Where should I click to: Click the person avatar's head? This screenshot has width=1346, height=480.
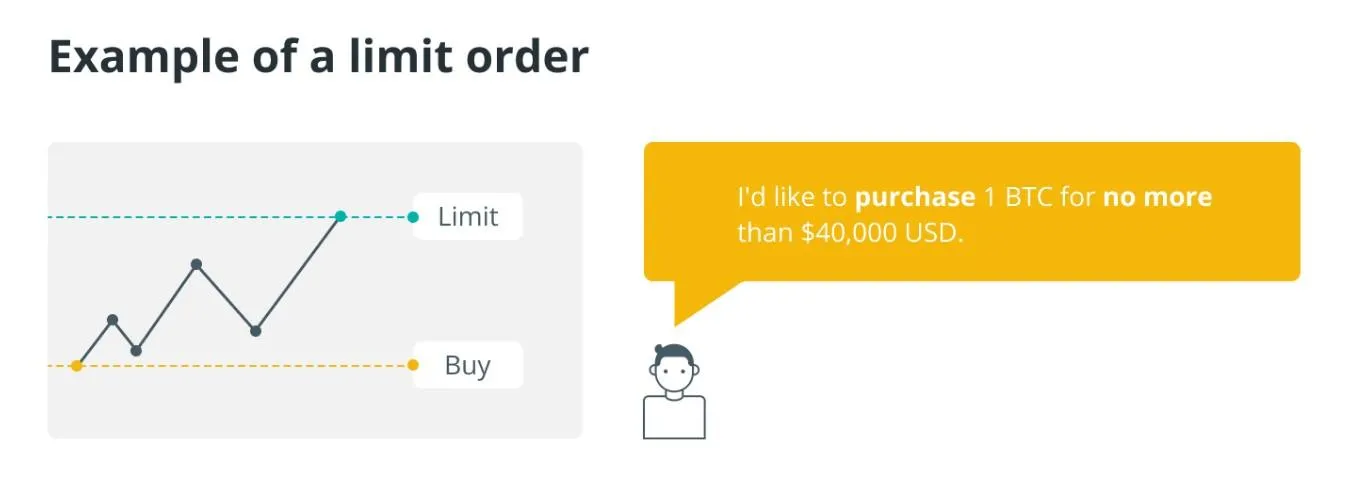point(673,369)
